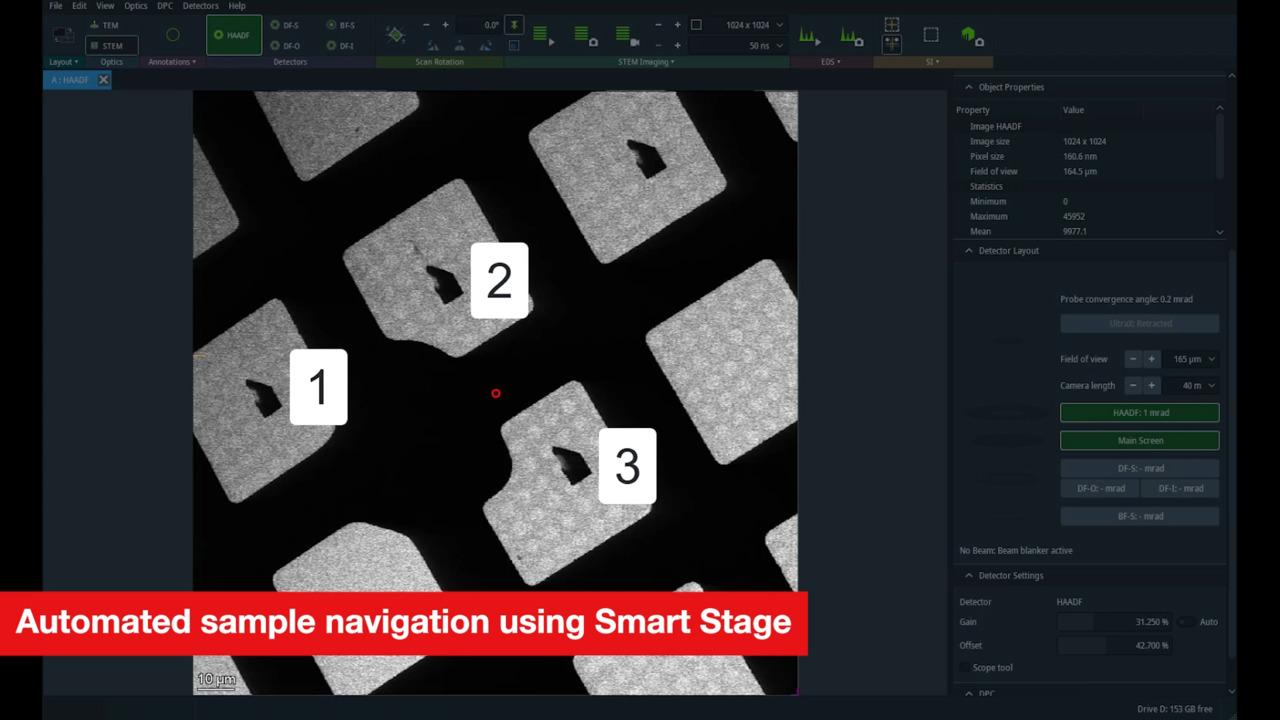Click the scan rotation diamond icon
The width and height of the screenshot is (1280, 720).
(x=396, y=35)
